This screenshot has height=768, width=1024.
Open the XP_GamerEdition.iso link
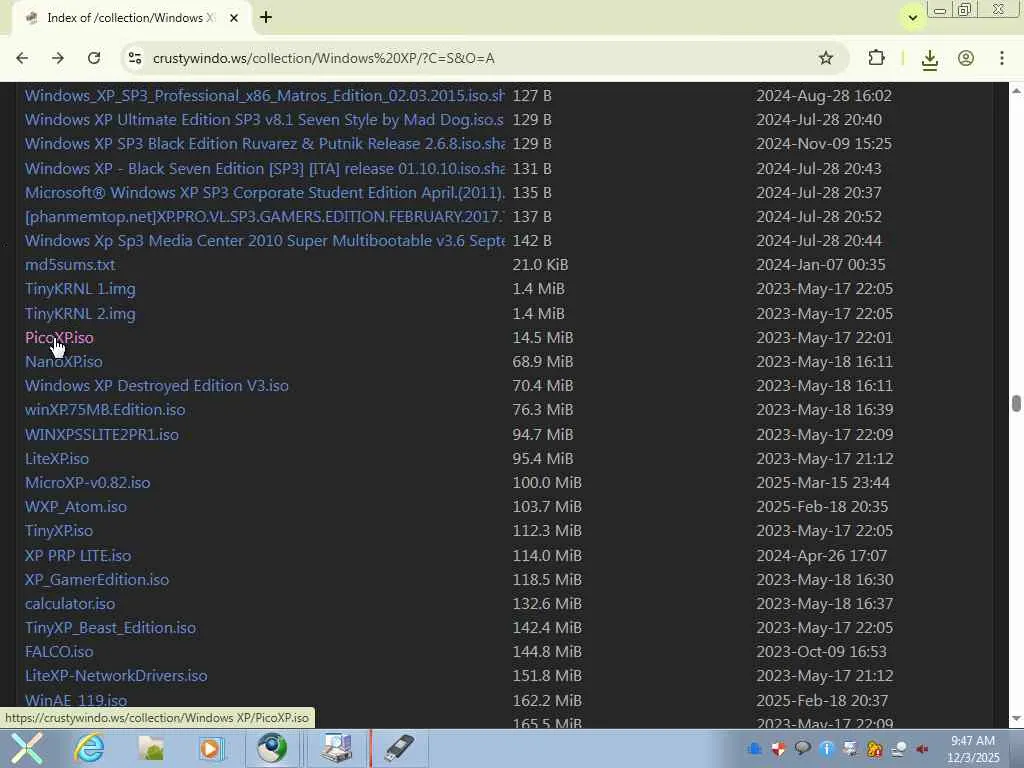click(x=97, y=580)
